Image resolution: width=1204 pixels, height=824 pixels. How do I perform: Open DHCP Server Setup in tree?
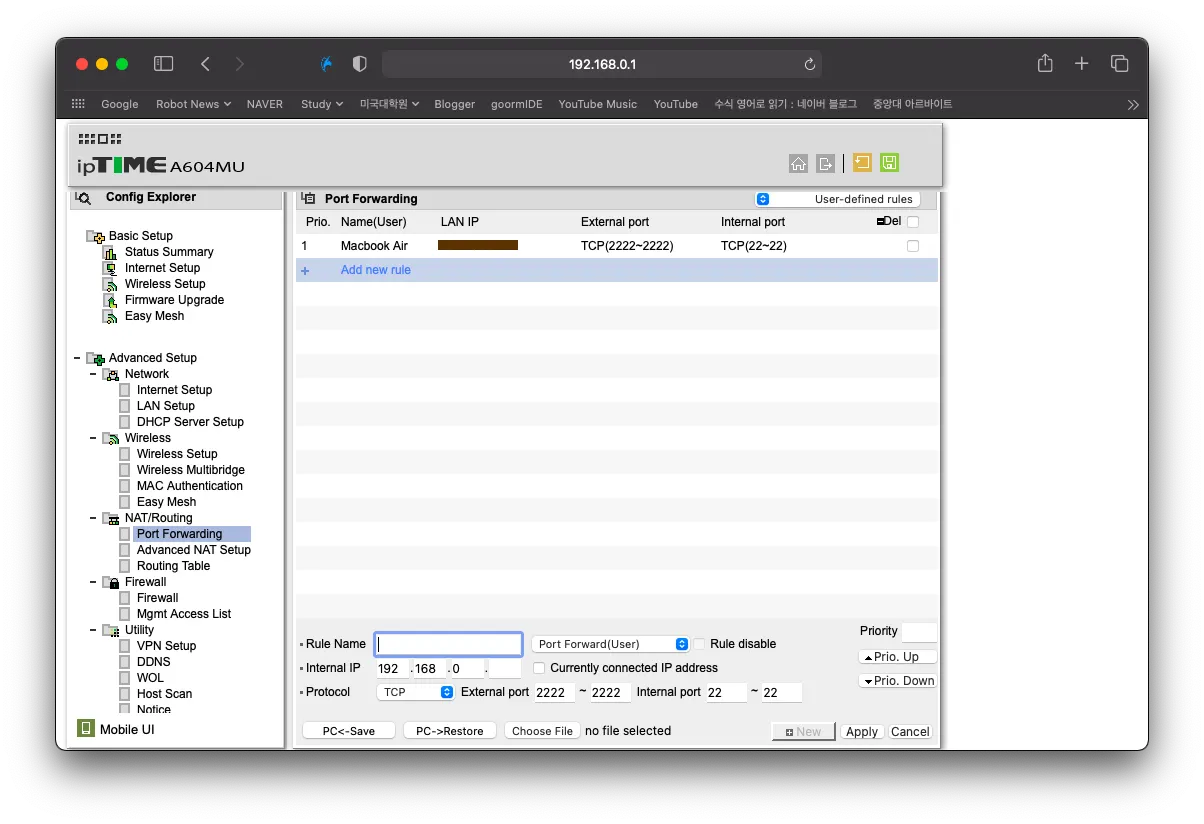coord(190,422)
